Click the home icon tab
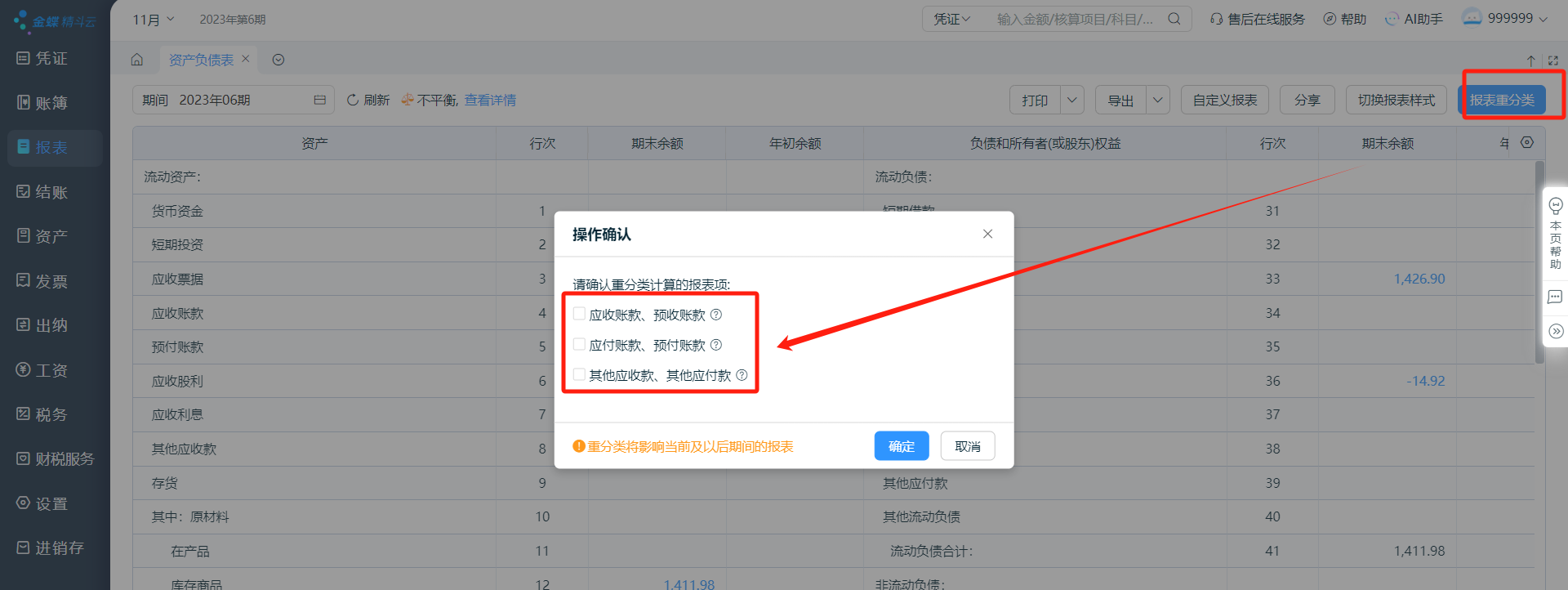 [137, 60]
